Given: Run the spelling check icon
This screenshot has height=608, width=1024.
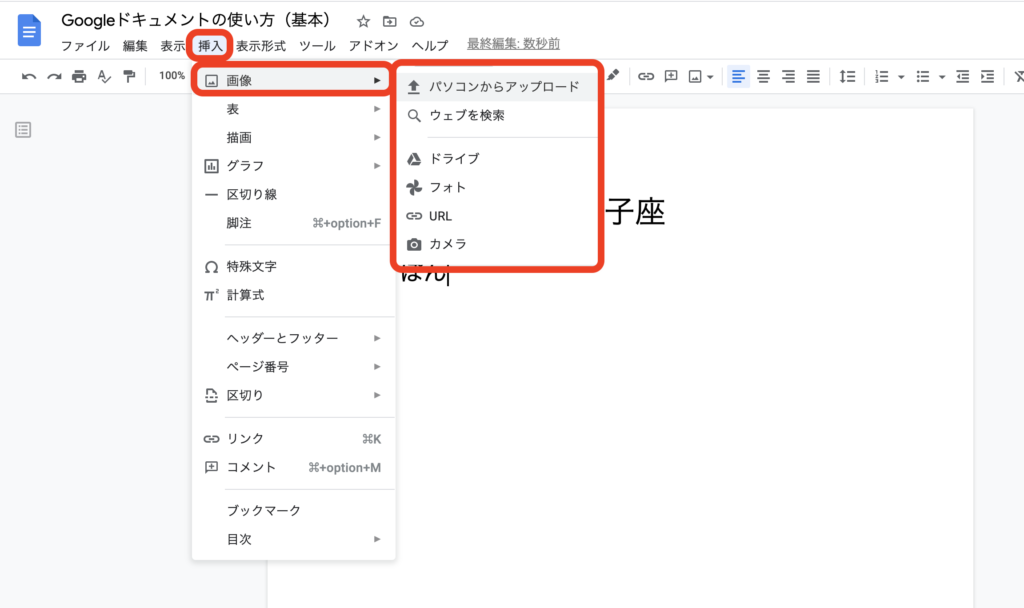Looking at the screenshot, I should tap(104, 76).
